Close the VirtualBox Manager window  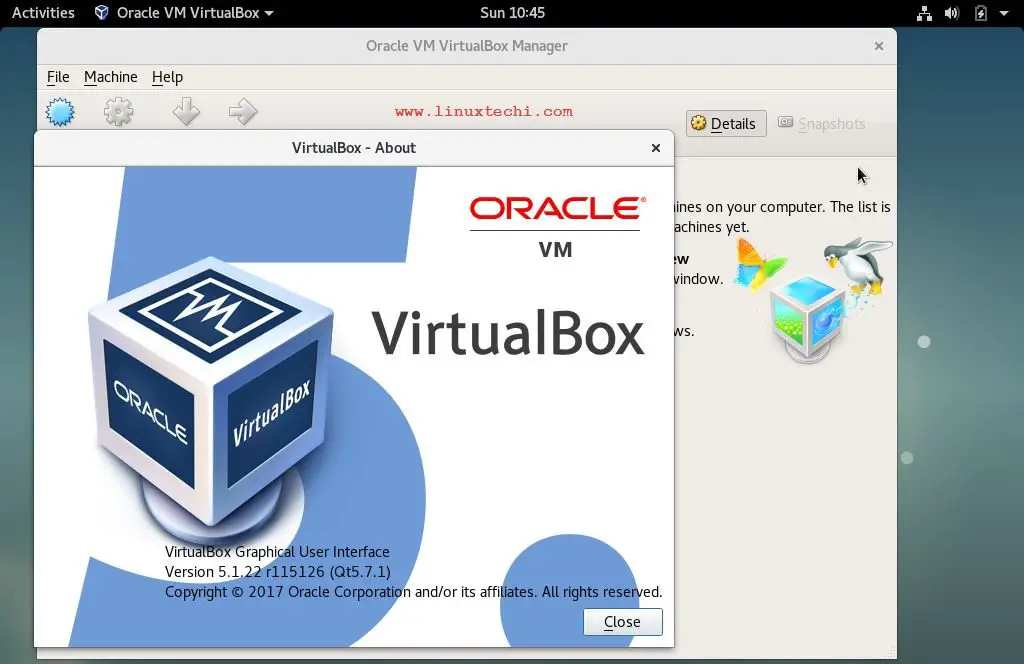pyautogui.click(x=878, y=46)
